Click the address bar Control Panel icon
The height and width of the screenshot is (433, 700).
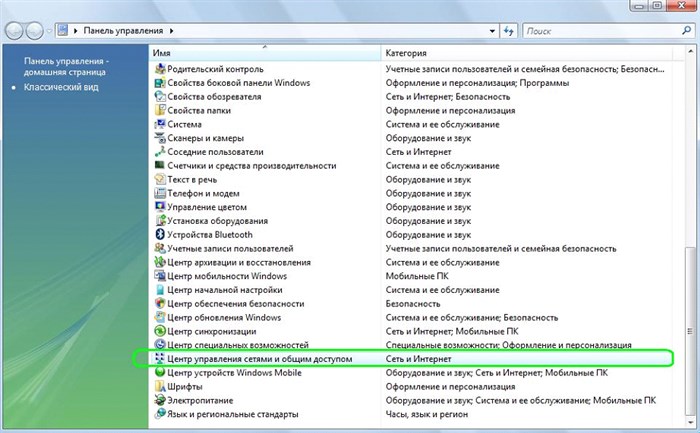click(x=63, y=30)
